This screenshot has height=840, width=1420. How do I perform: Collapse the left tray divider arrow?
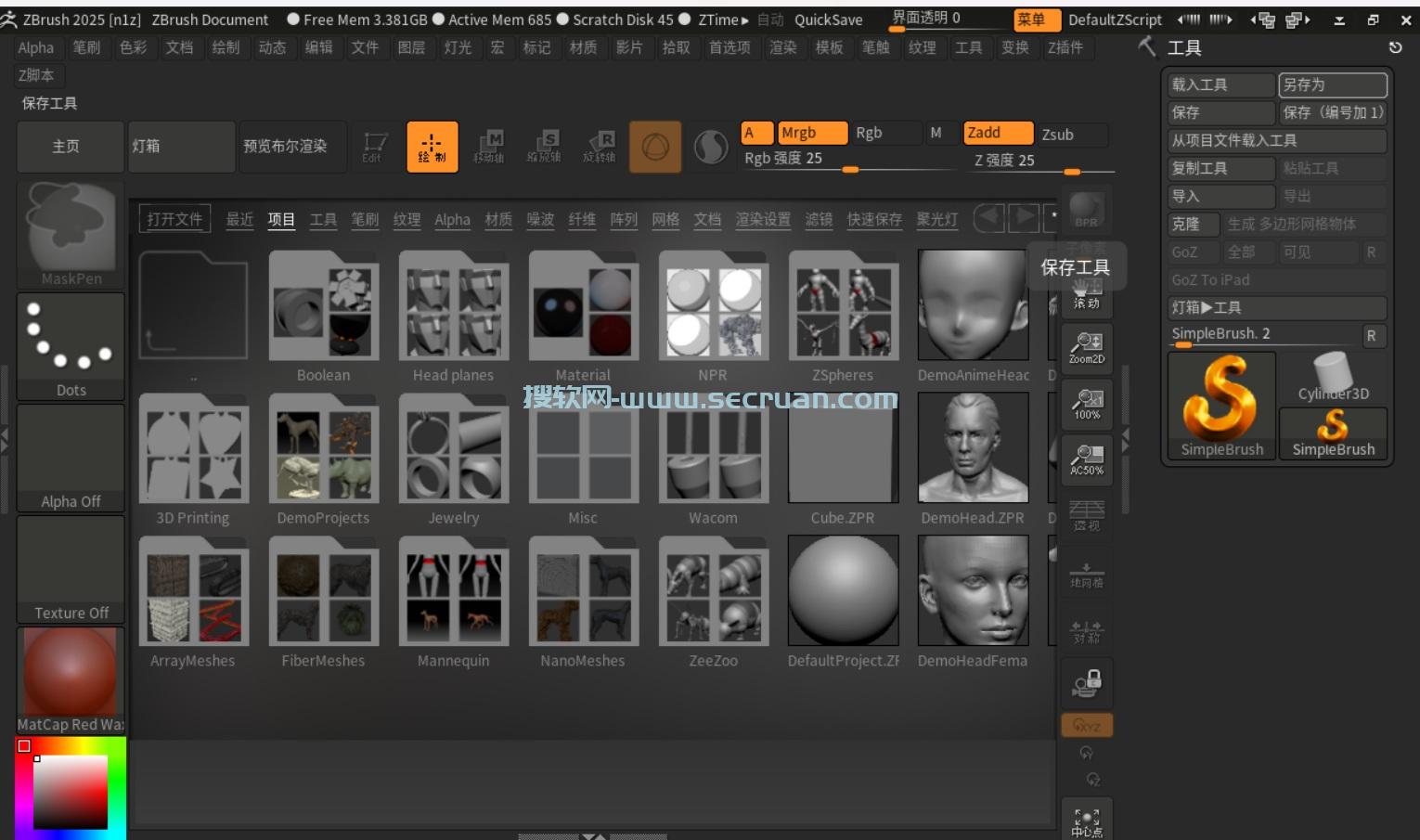click(x=5, y=441)
